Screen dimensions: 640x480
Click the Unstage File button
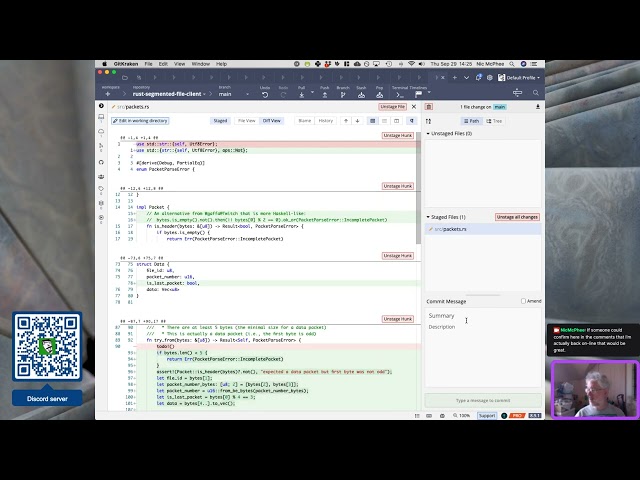393,107
